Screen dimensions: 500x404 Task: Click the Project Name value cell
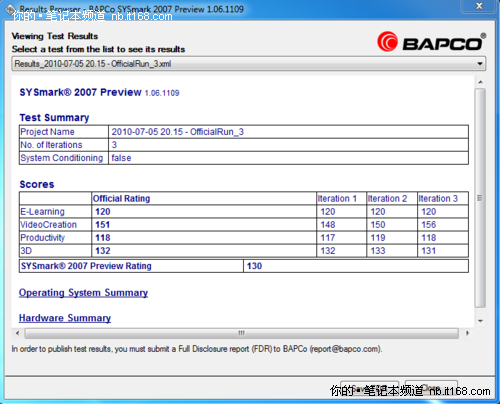click(x=288, y=132)
